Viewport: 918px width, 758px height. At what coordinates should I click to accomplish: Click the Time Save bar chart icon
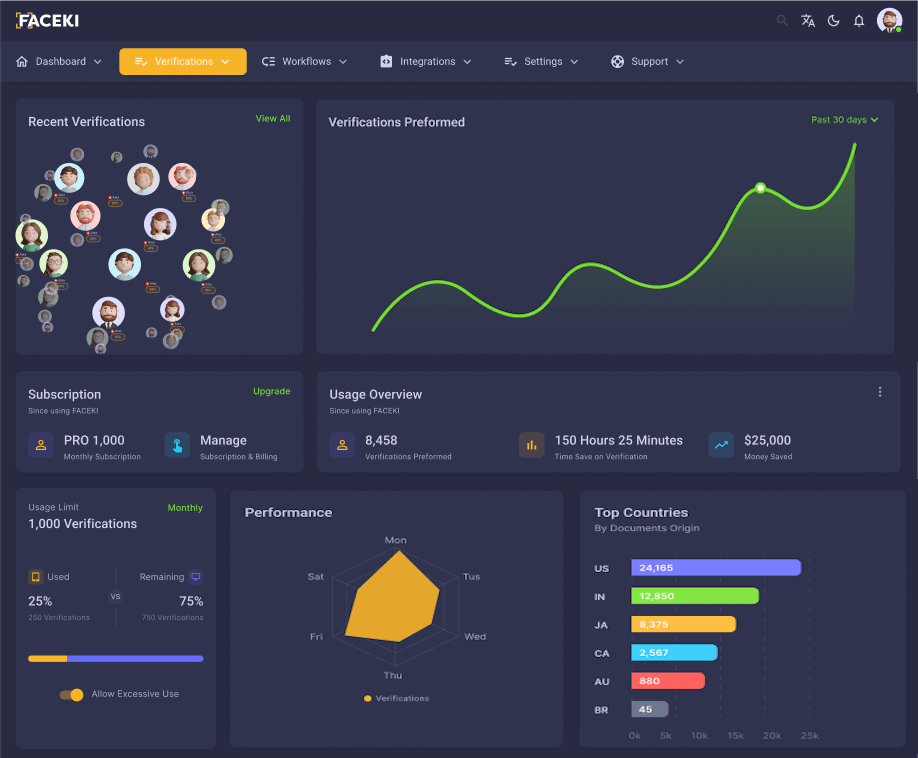(532, 445)
